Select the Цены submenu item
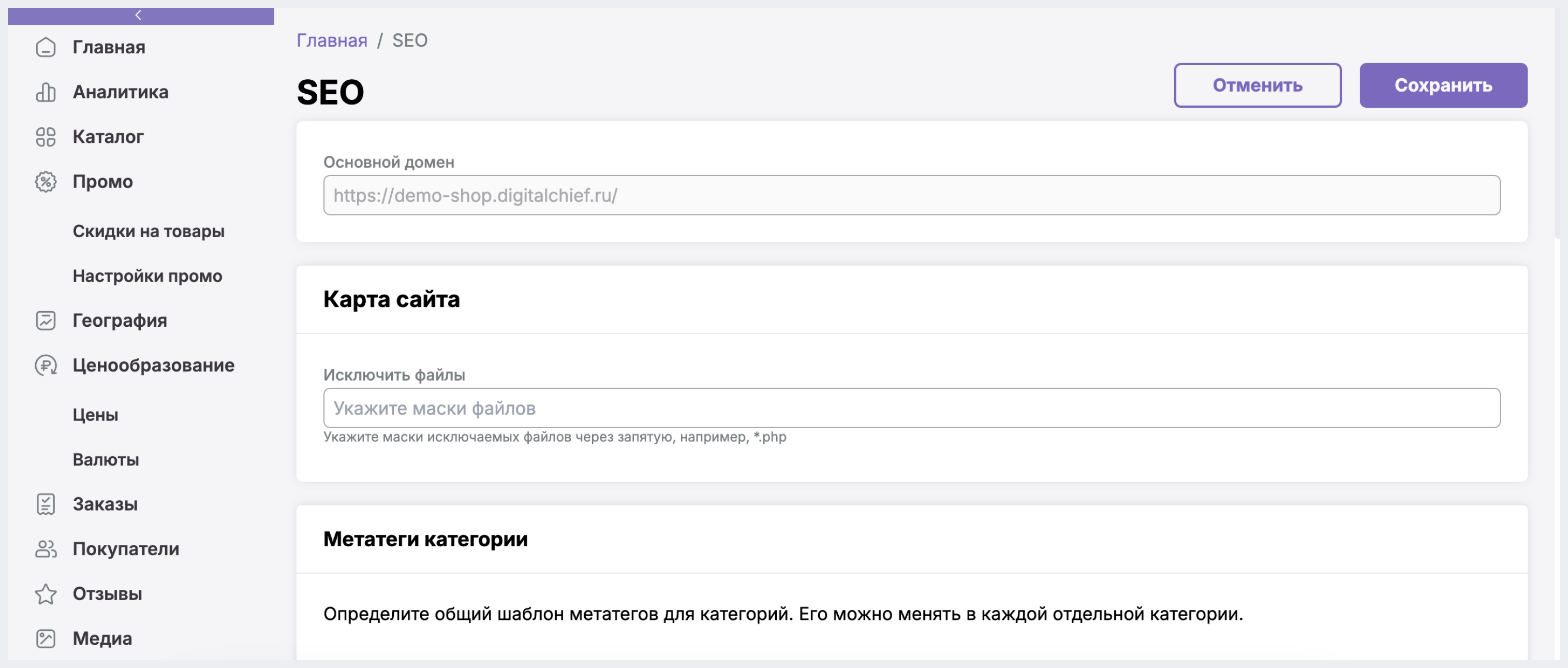The height and width of the screenshot is (668, 1568). 95,415
